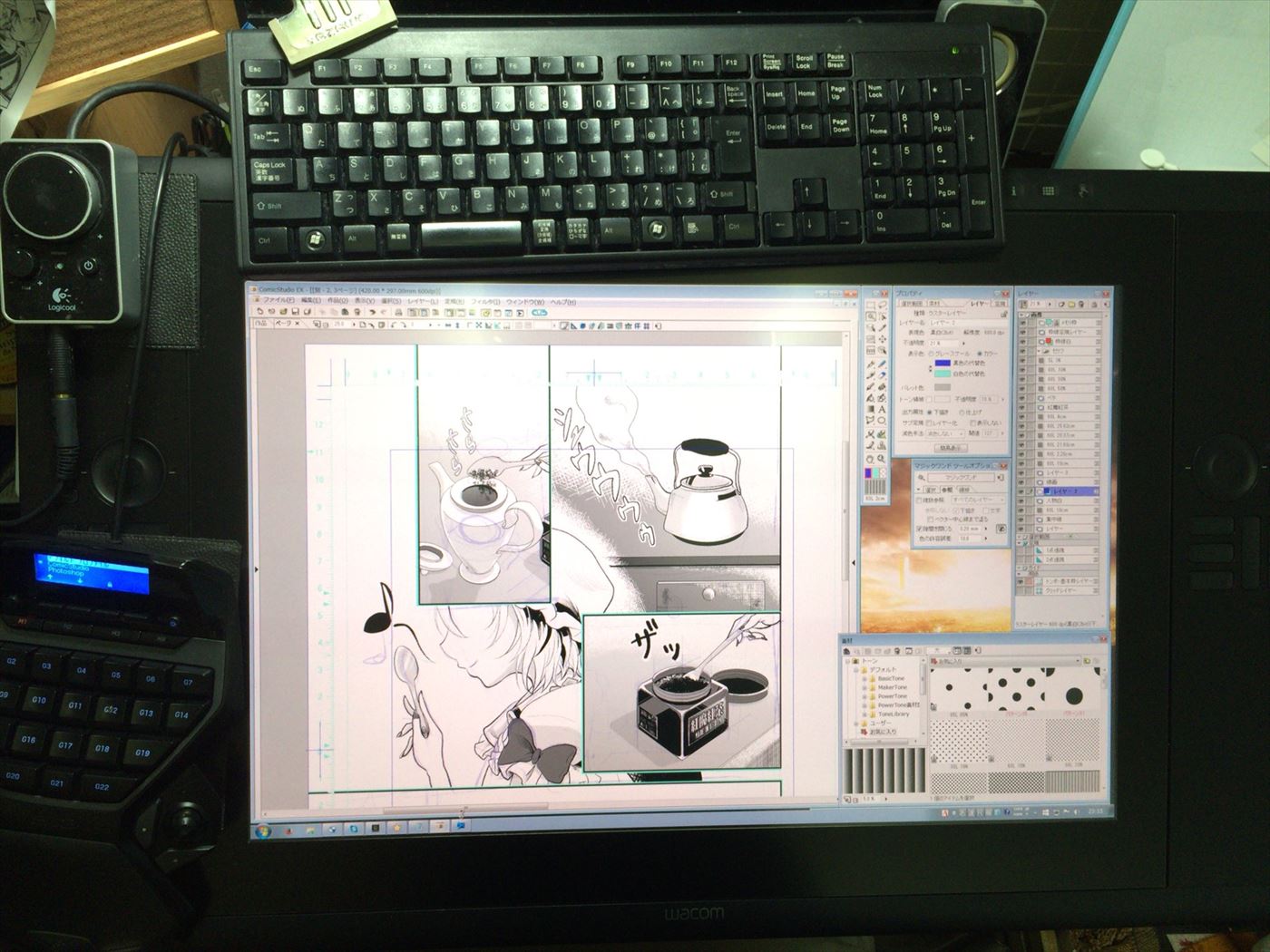This screenshot has height=952, width=1270.
Task: Switch to the 参照 tab in tool options
Action: 946,489
